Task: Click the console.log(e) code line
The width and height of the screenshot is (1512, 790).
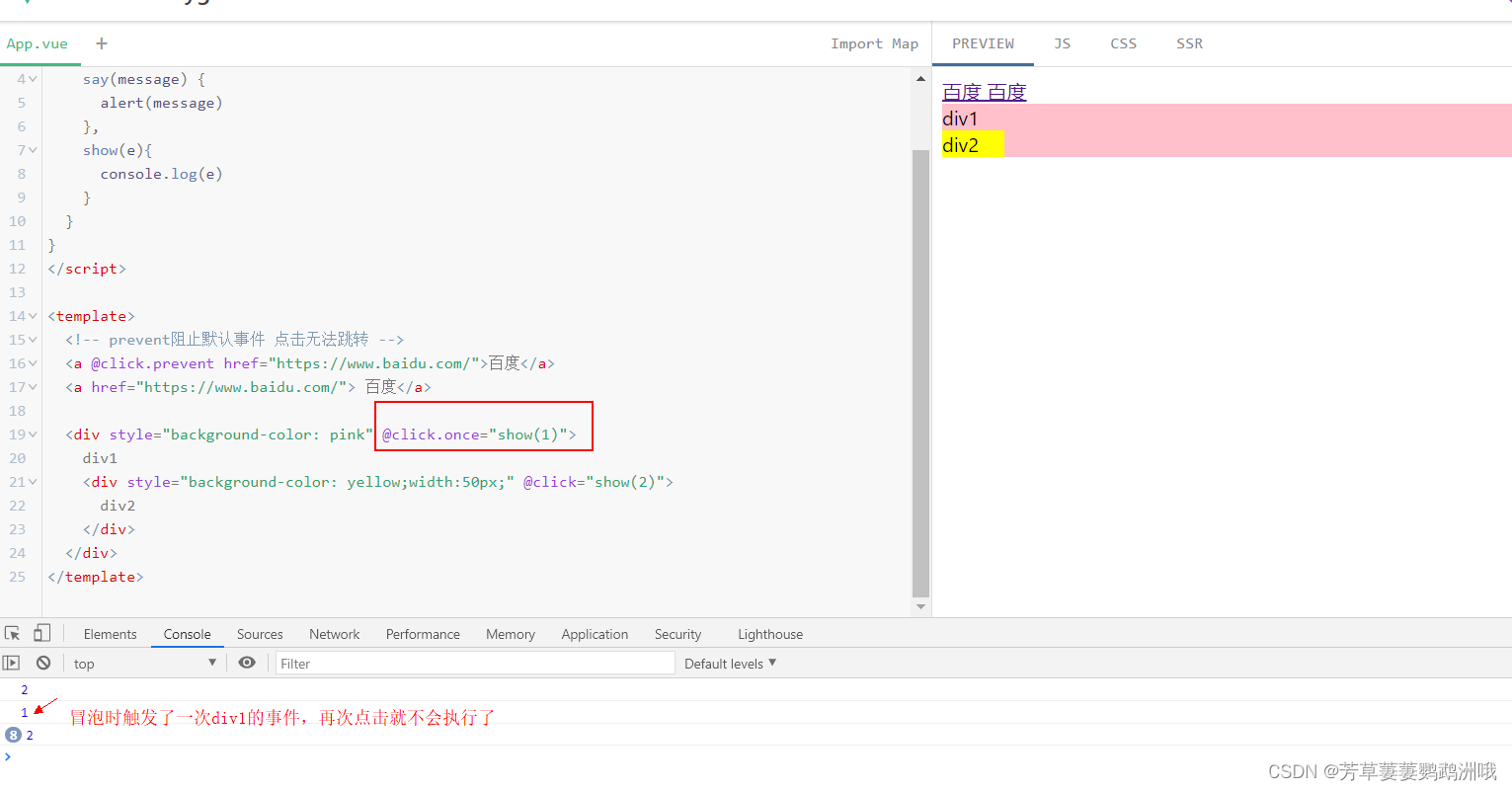Action: [x=161, y=174]
